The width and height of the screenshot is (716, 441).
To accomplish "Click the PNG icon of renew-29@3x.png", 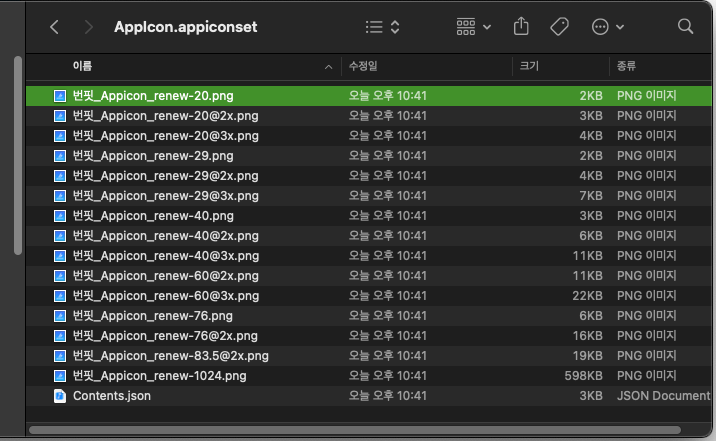I will (x=60, y=196).
